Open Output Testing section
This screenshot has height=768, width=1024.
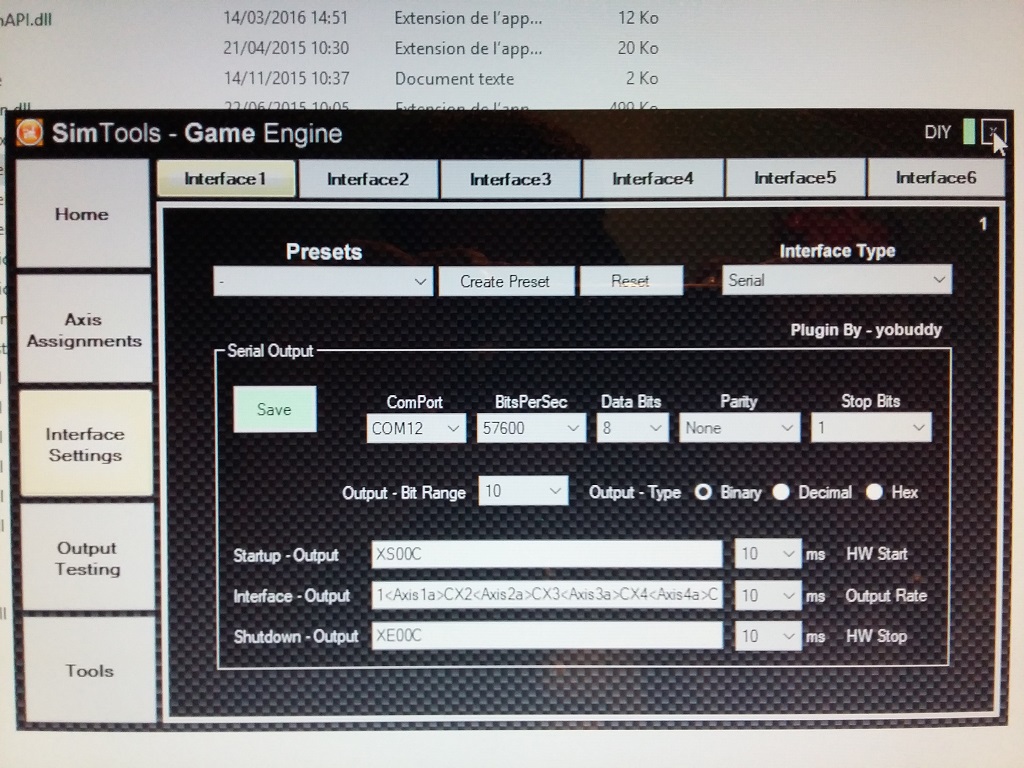(88, 558)
